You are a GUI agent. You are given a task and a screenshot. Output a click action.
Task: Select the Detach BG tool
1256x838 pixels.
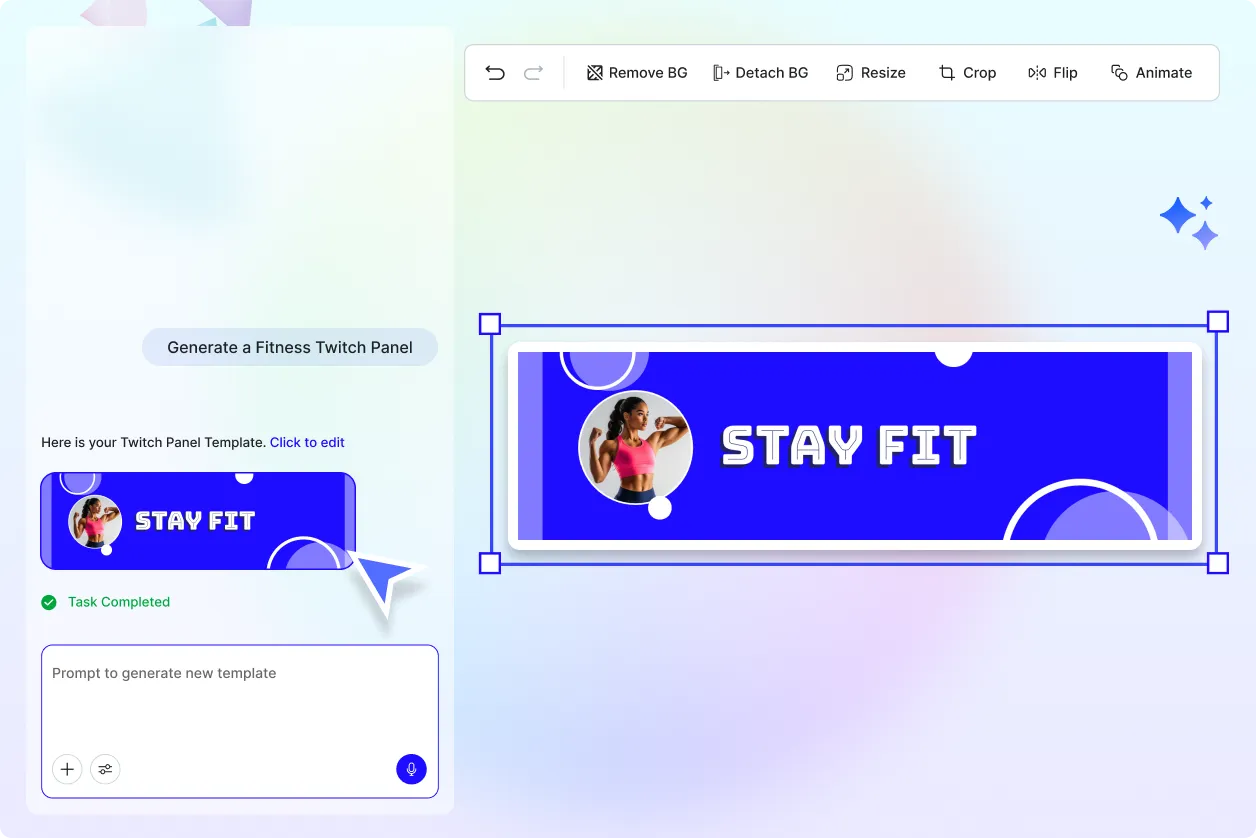760,72
